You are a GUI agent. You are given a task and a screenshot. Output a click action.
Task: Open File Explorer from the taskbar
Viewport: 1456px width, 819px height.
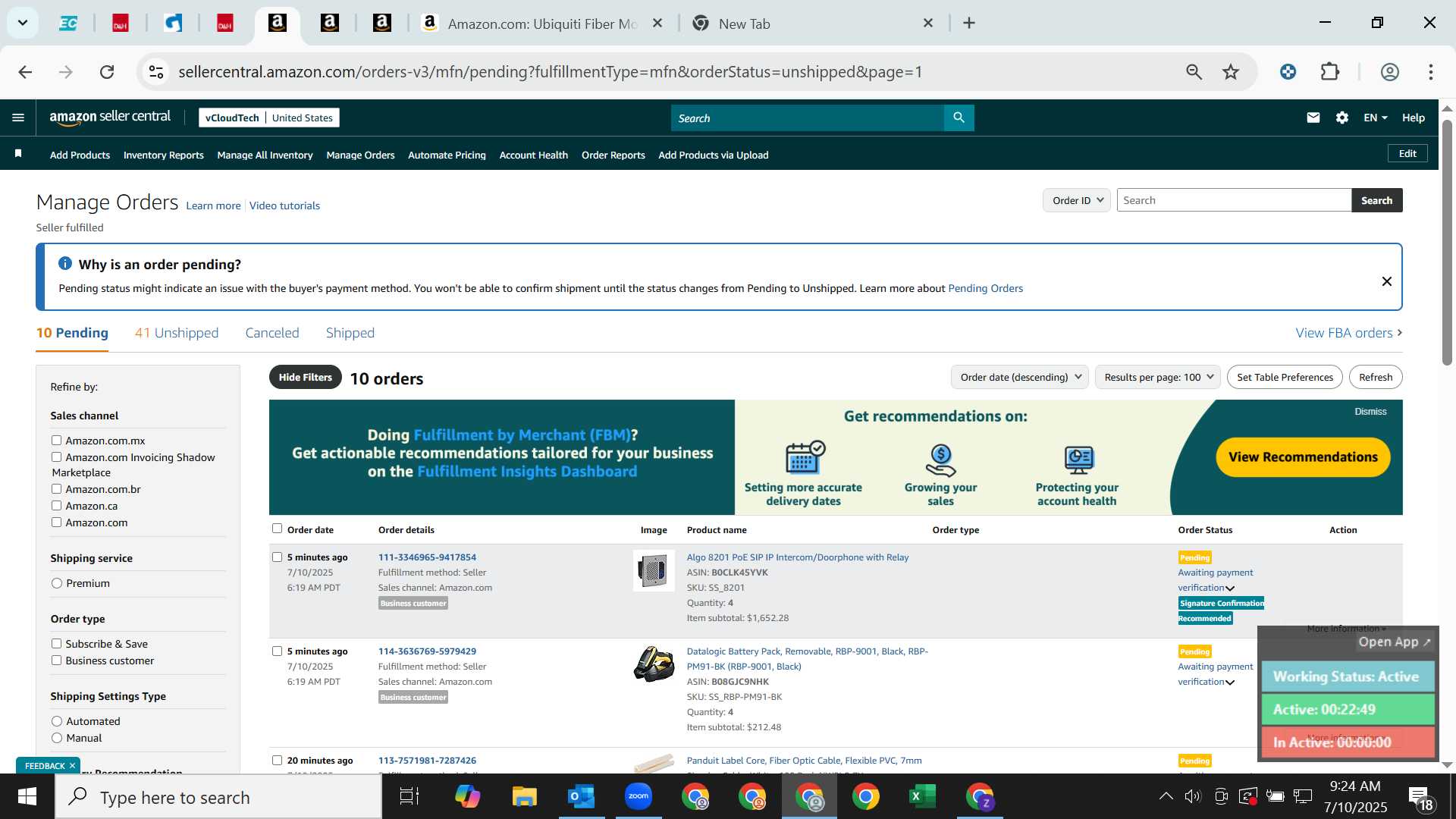(x=524, y=797)
